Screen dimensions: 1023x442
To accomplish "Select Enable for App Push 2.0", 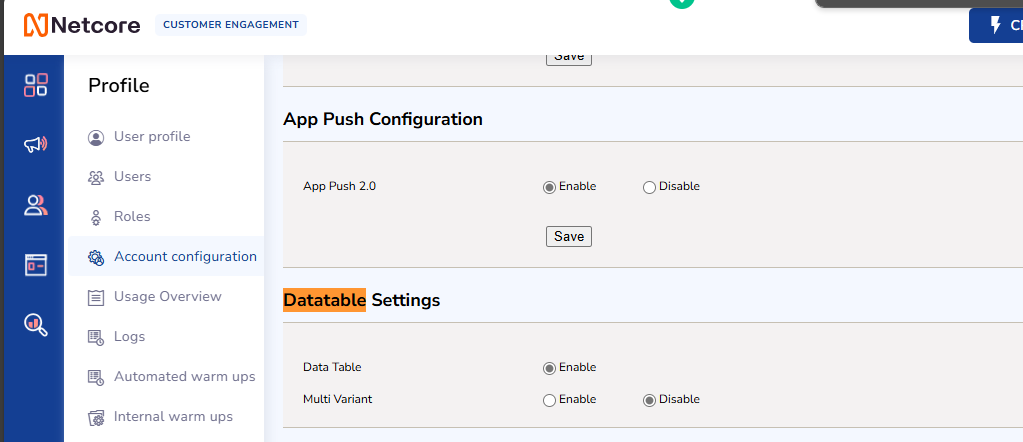I will [549, 187].
